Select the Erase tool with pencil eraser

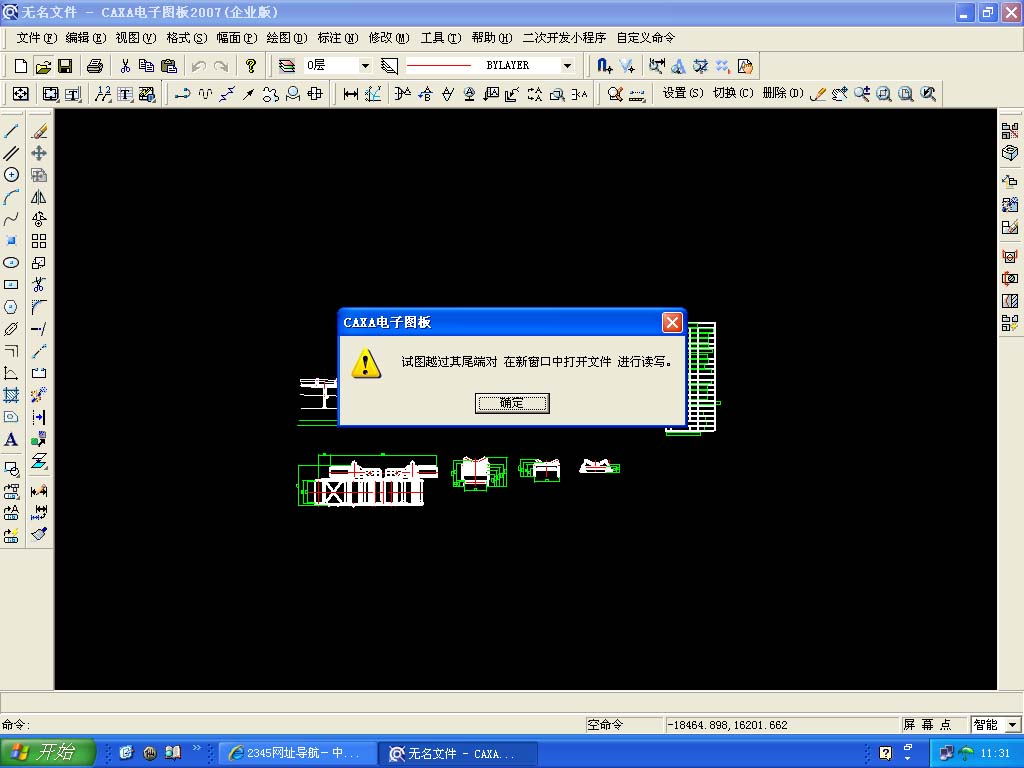(39, 131)
